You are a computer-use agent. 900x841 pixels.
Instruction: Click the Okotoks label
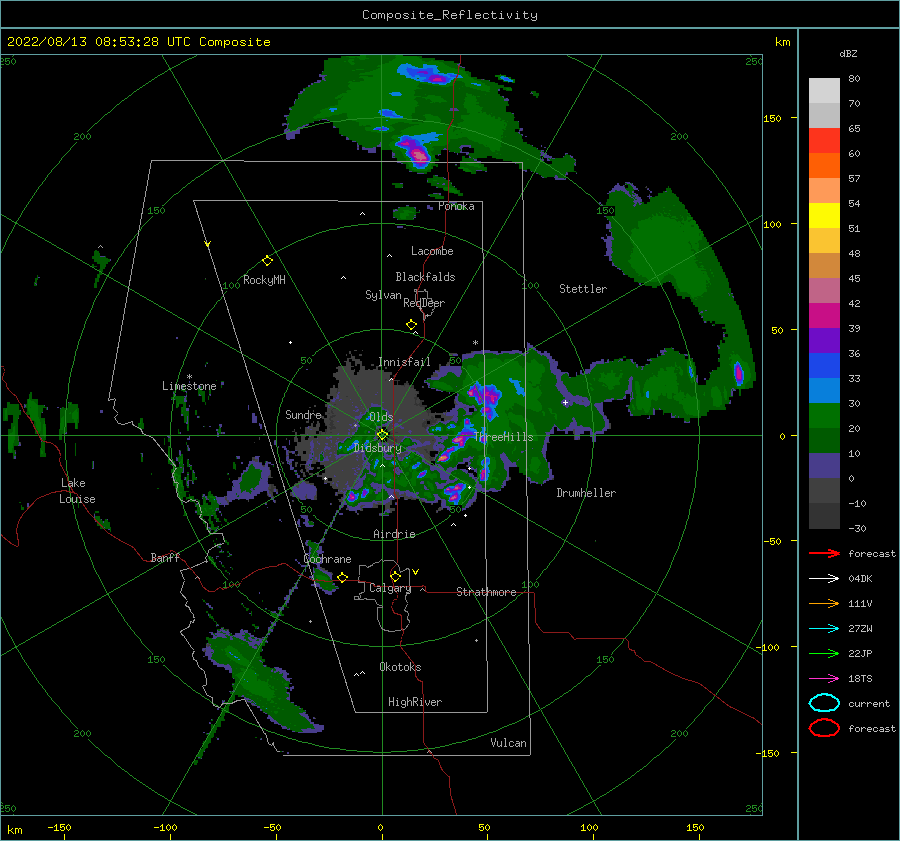(400, 667)
